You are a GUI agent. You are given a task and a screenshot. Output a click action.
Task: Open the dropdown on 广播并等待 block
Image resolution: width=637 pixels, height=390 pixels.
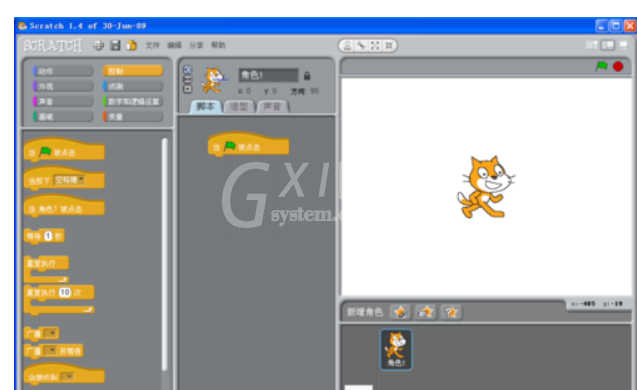click(x=51, y=350)
